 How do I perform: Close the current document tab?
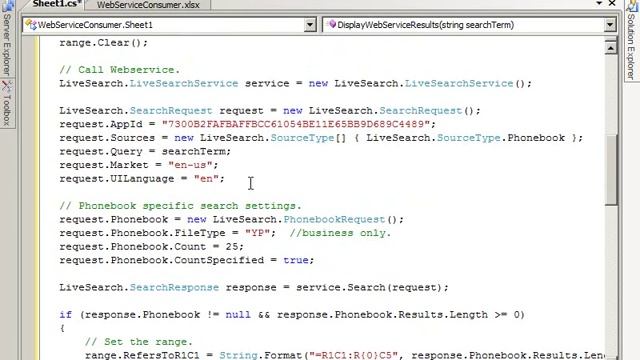pyautogui.click(x=612, y=3)
